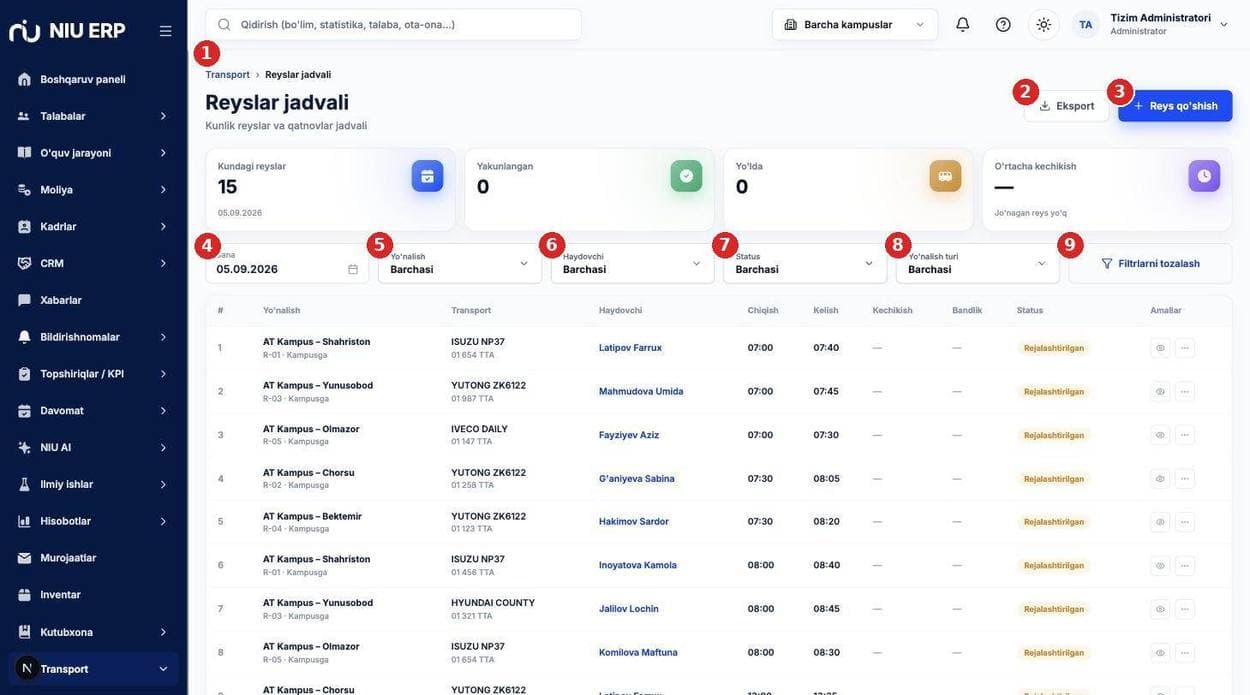Open the Yo'nalish filter dropdown

[x=460, y=263]
